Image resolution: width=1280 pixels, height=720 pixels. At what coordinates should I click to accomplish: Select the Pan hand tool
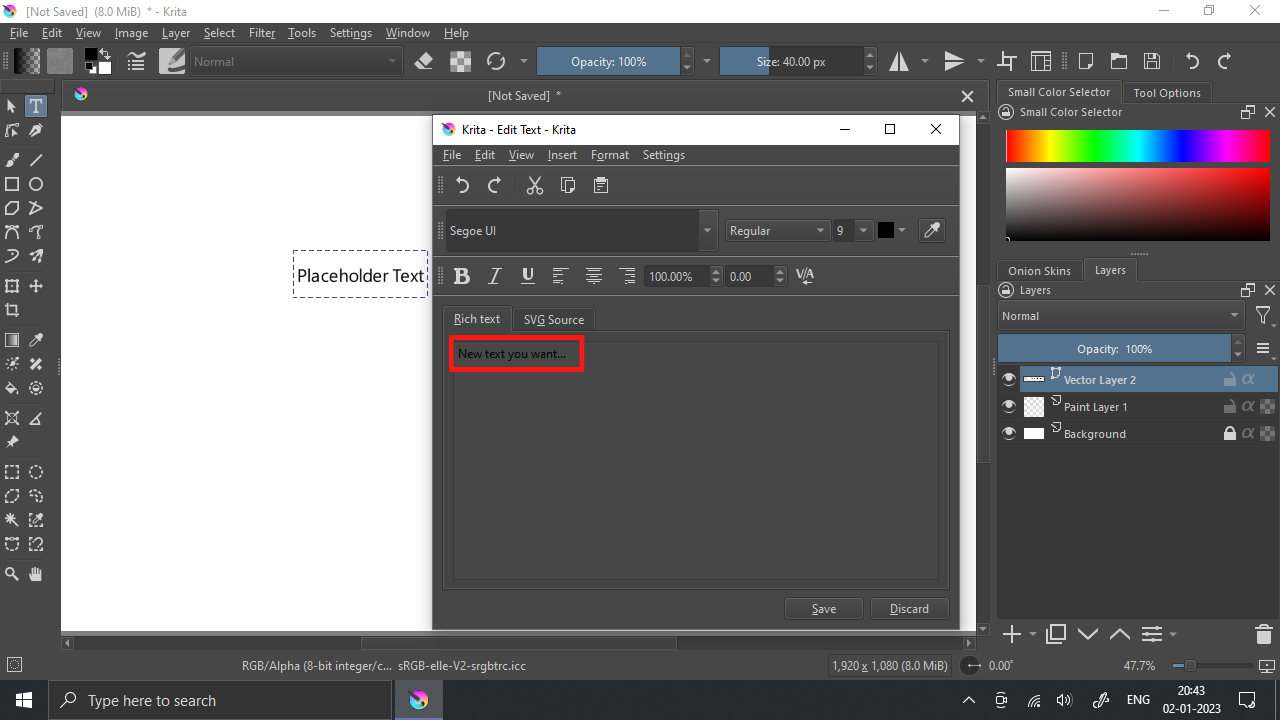[36, 574]
